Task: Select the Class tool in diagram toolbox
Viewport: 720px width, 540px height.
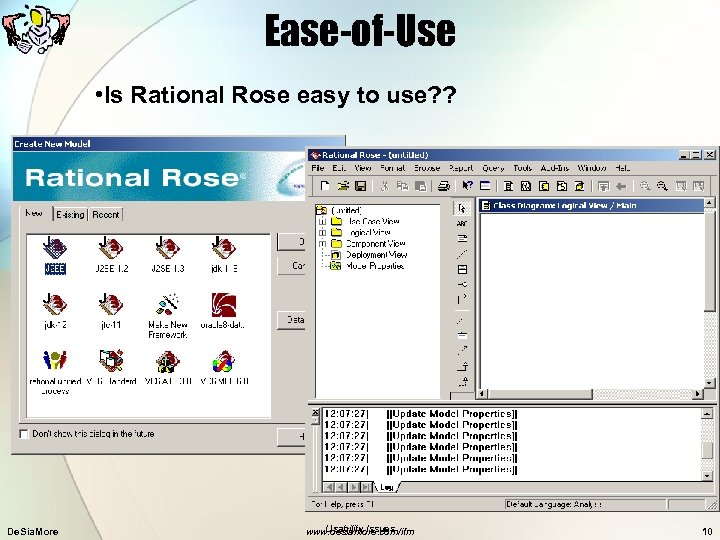Action: point(462,270)
